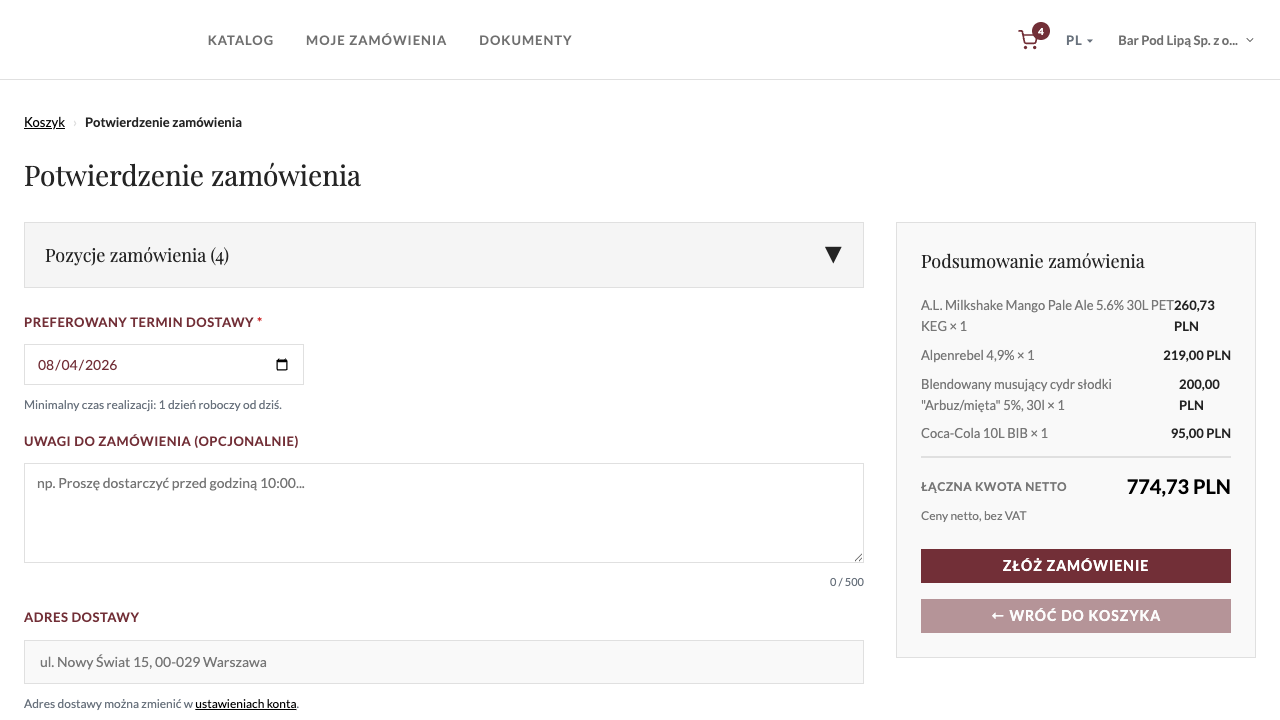Viewport: 1280px width, 720px height.
Task: Click the 260,73 PLN price
Action: point(1194,316)
